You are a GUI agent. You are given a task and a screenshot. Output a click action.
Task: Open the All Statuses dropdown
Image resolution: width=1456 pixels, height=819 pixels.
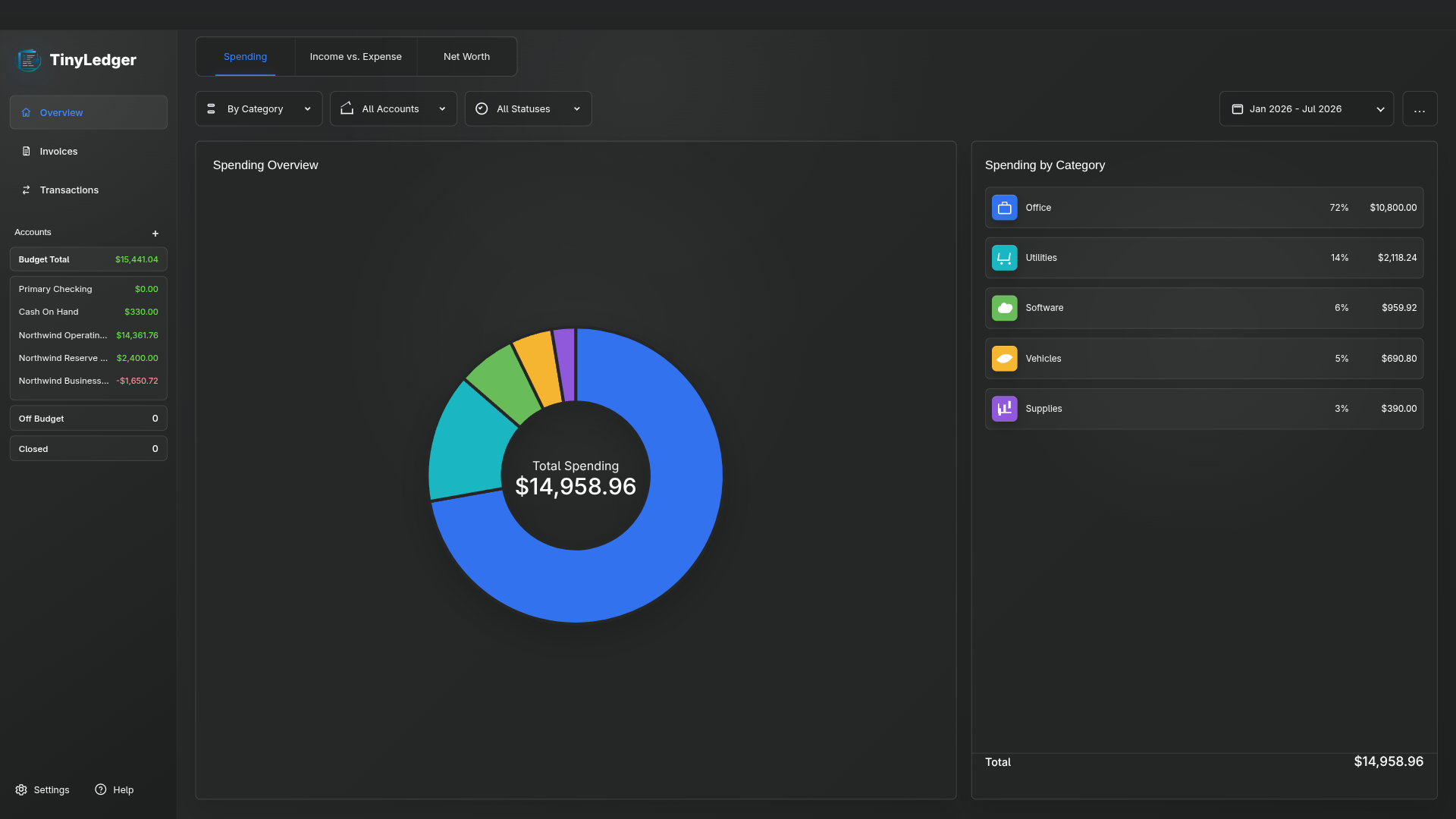528,109
